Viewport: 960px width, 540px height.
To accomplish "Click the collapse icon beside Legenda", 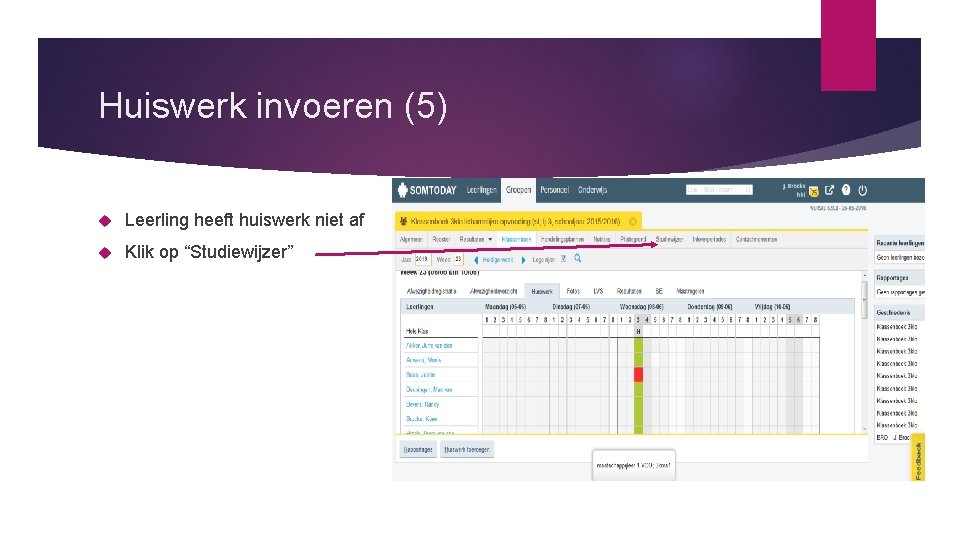I will [563, 259].
